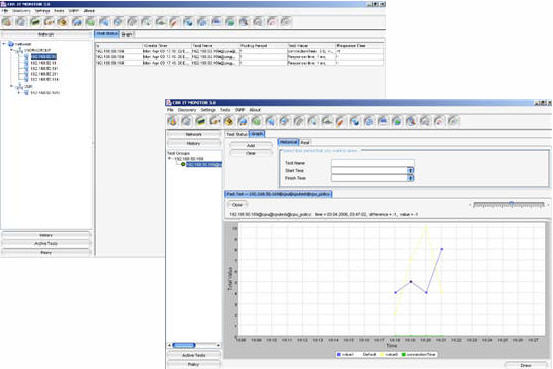Click the Add button
This screenshot has height=369, width=553.
[x=251, y=145]
